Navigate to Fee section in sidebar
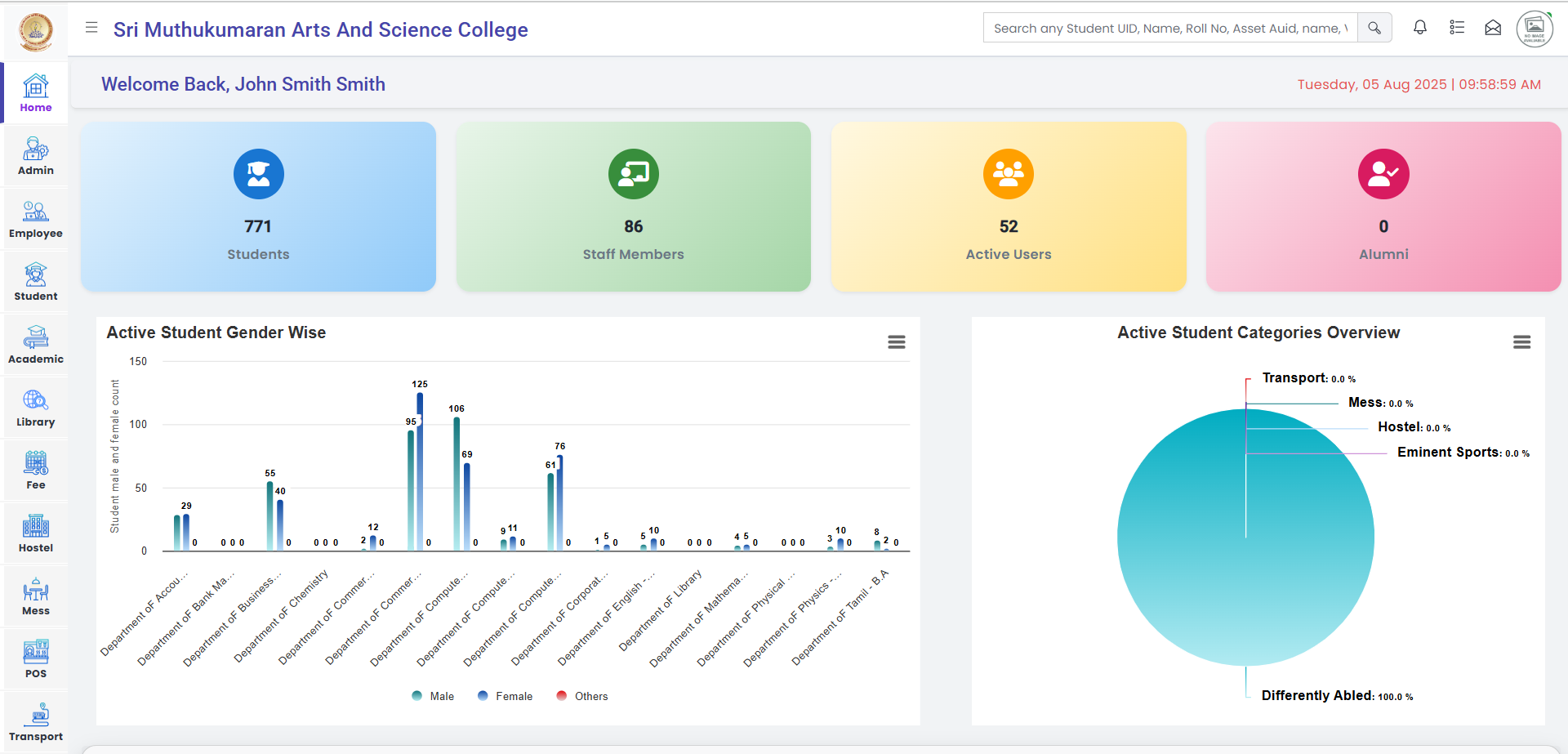Viewport: 1568px width, 754px height. pos(36,471)
